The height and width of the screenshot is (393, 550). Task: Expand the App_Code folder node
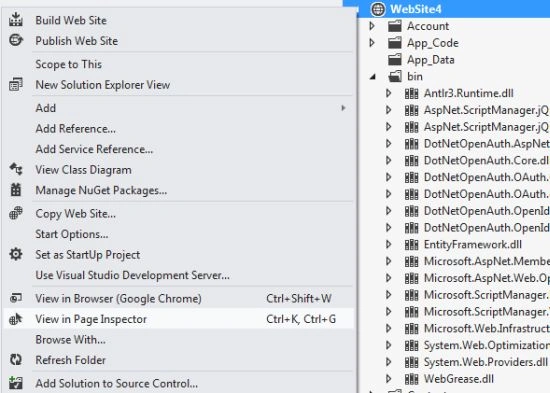[372, 43]
